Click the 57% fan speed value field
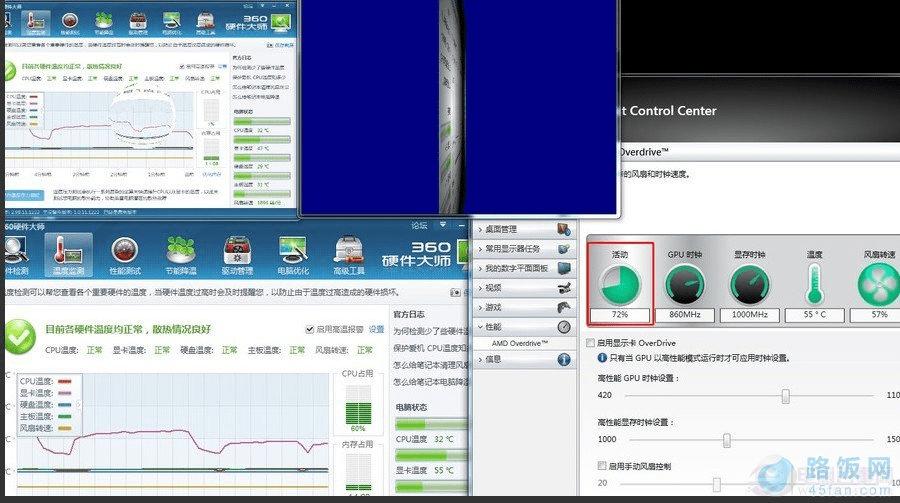 click(875, 315)
